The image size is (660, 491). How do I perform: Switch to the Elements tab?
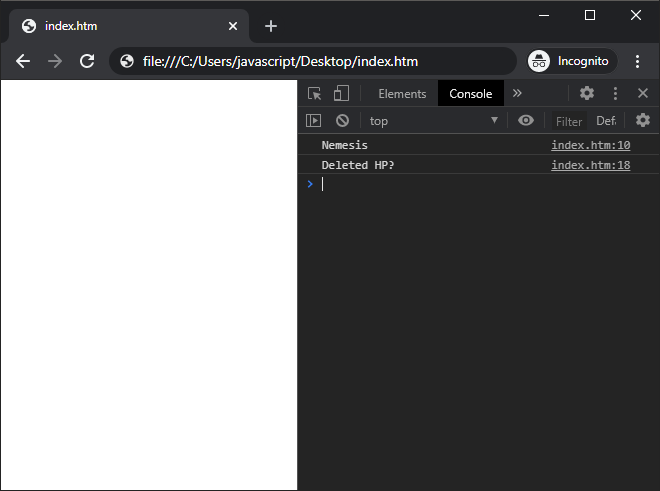pos(402,93)
